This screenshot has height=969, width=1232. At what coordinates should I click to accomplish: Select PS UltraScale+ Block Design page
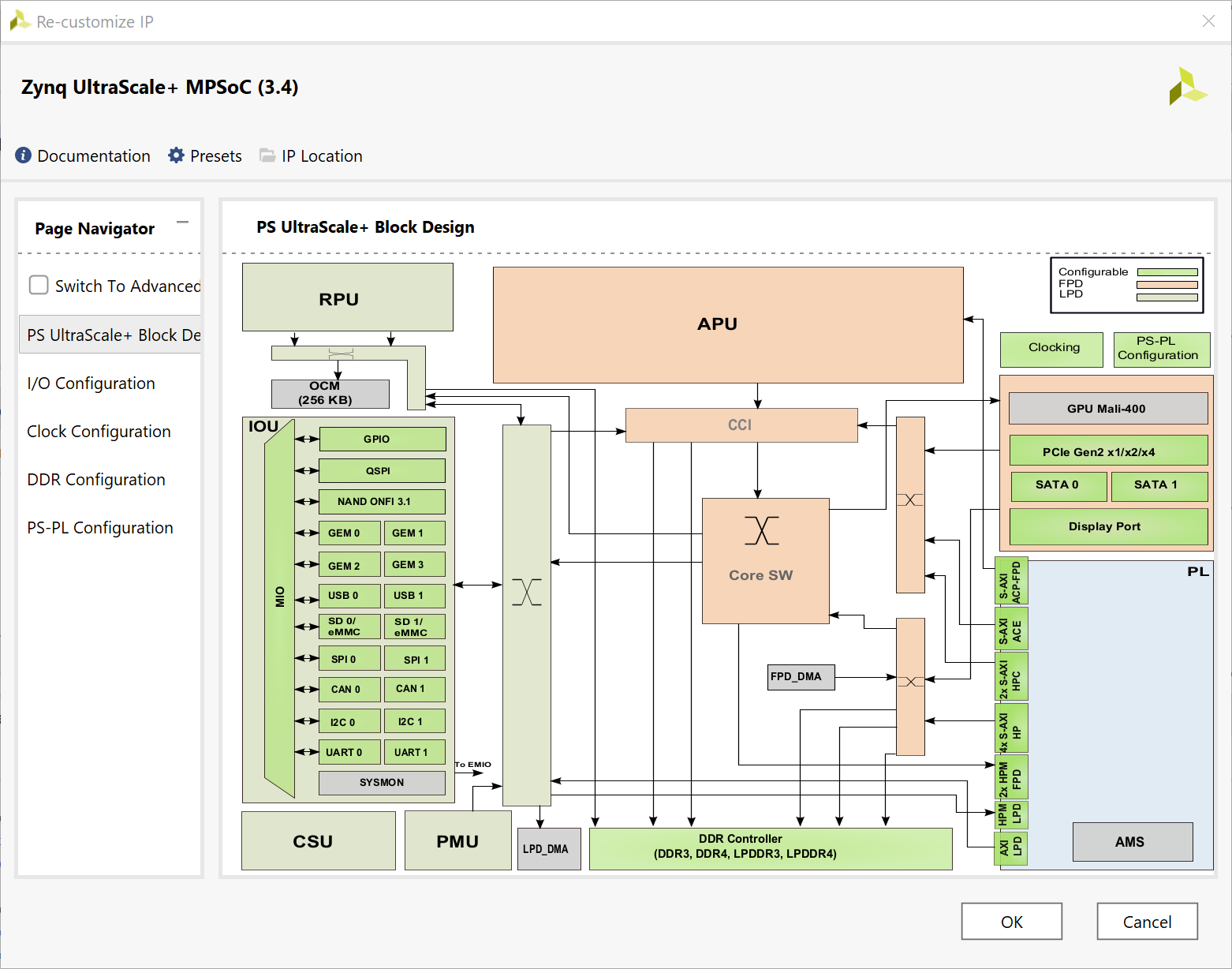[110, 335]
